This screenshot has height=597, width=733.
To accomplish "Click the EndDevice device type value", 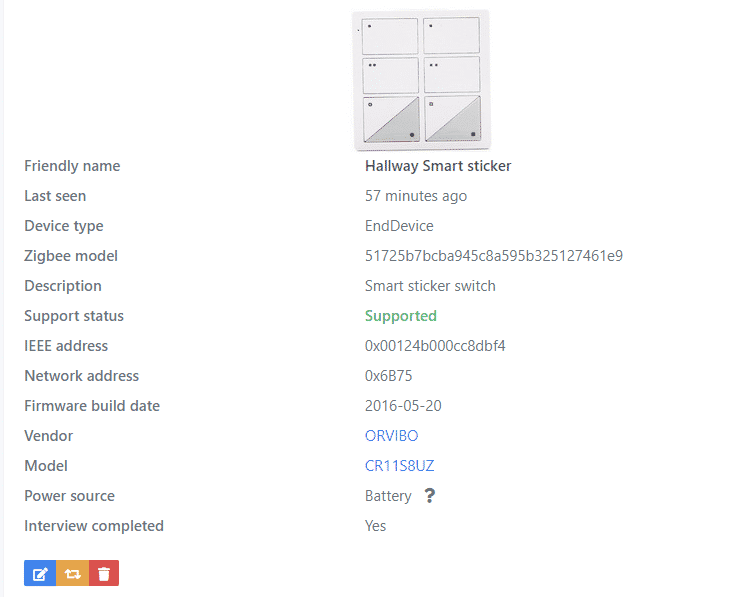I will click(x=399, y=226).
